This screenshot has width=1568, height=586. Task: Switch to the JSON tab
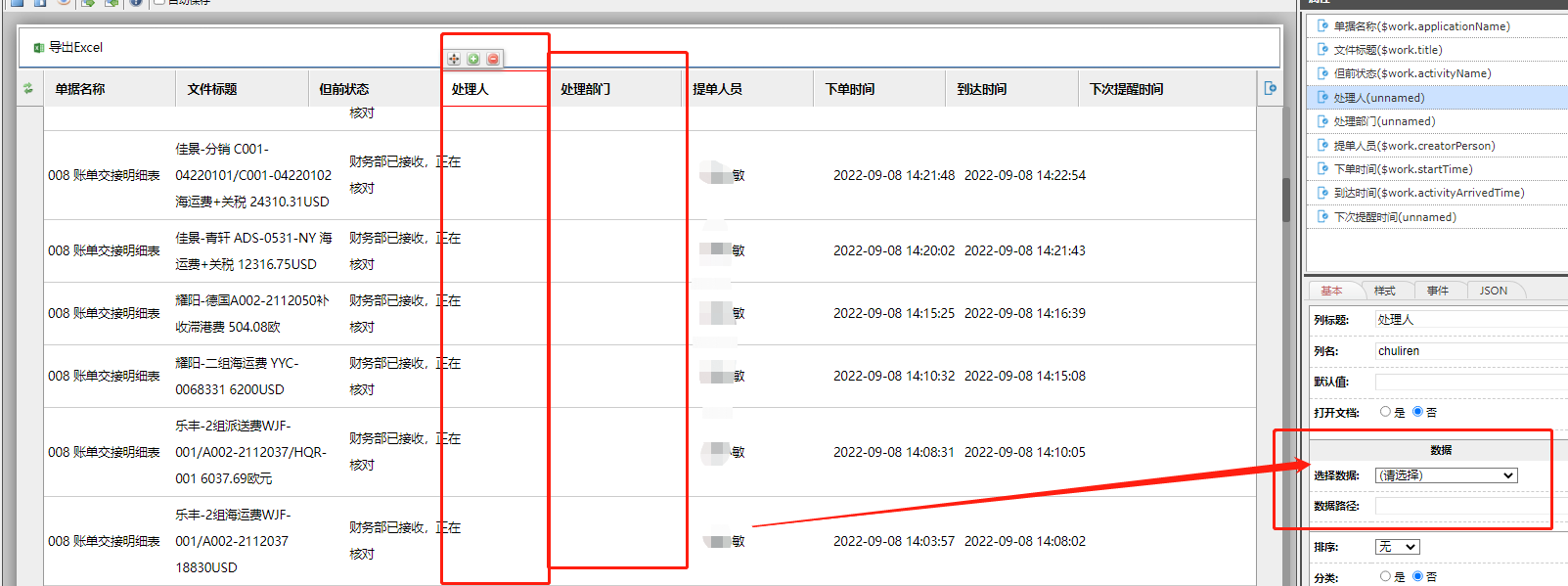1493,291
